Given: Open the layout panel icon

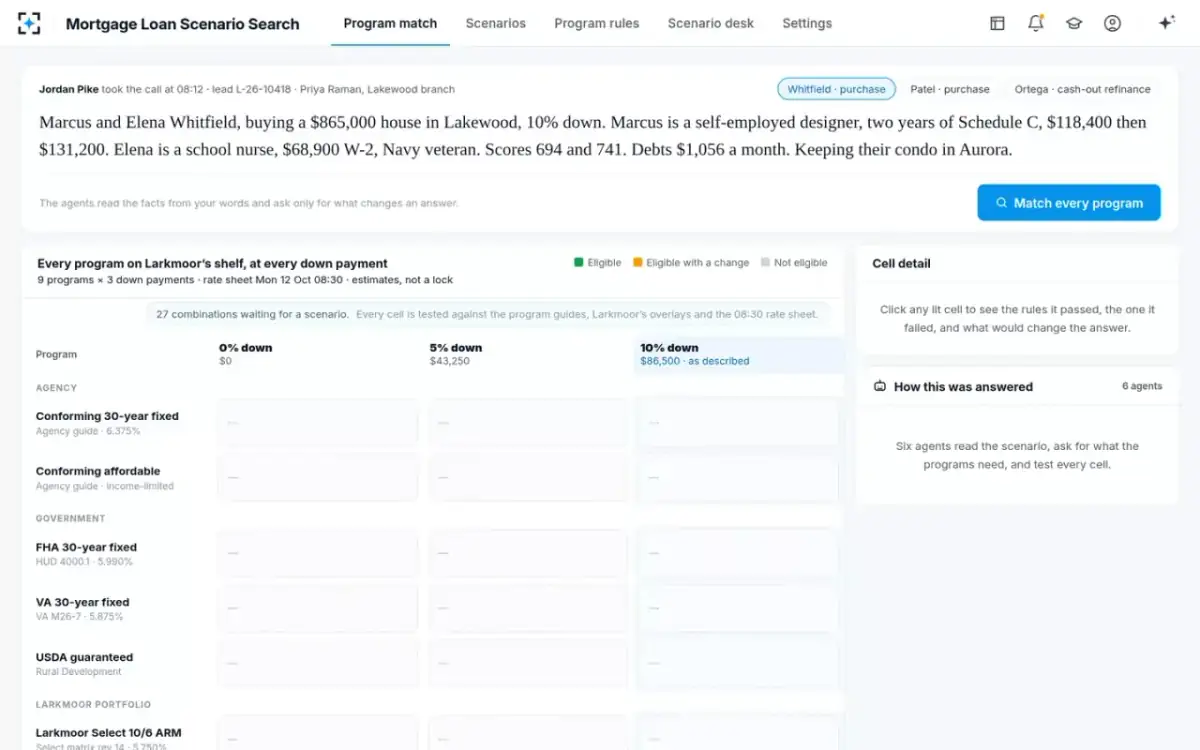Looking at the screenshot, I should point(997,23).
